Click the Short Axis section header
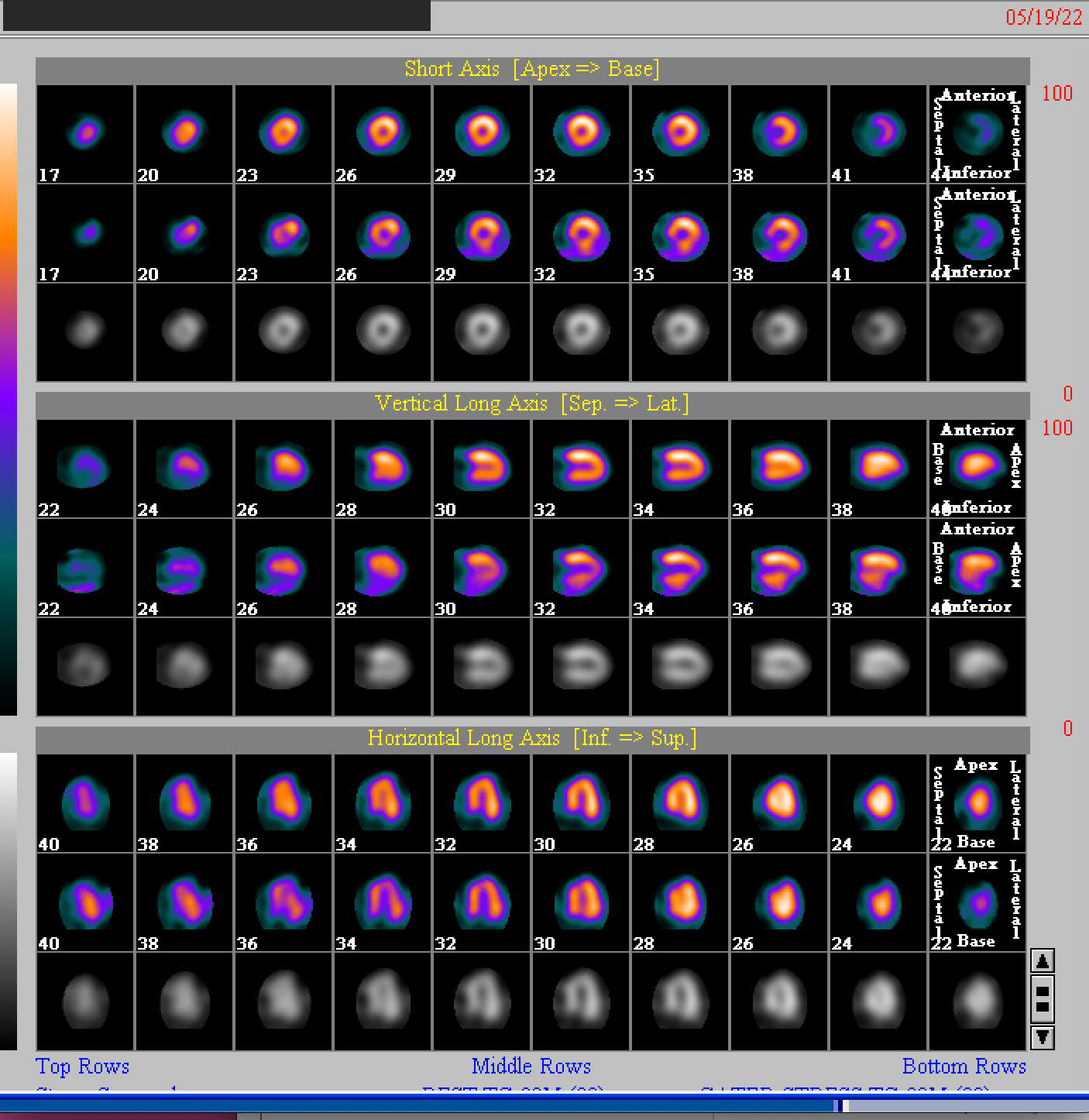This screenshot has width=1089, height=1120. point(532,69)
